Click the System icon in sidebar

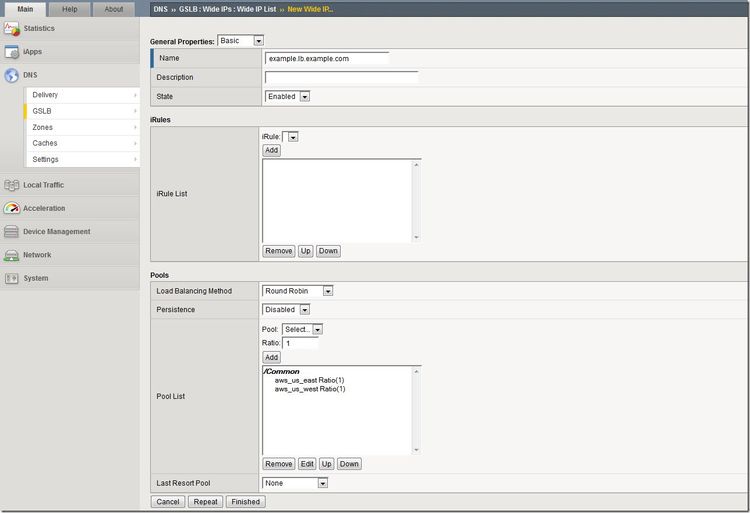pyautogui.click(x=12, y=278)
